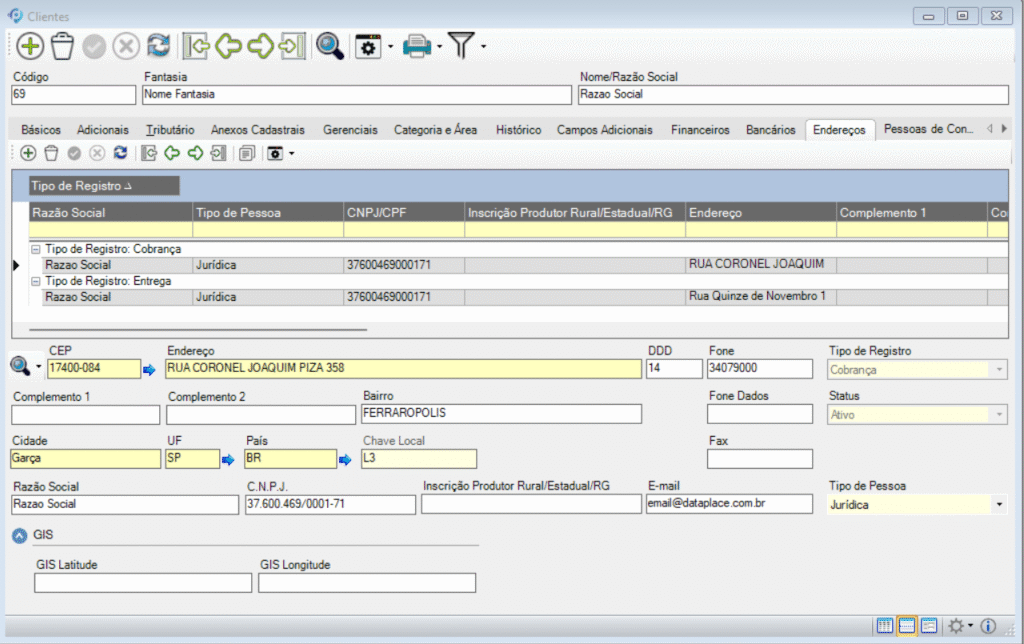Click the info icon in status bar

point(988,626)
